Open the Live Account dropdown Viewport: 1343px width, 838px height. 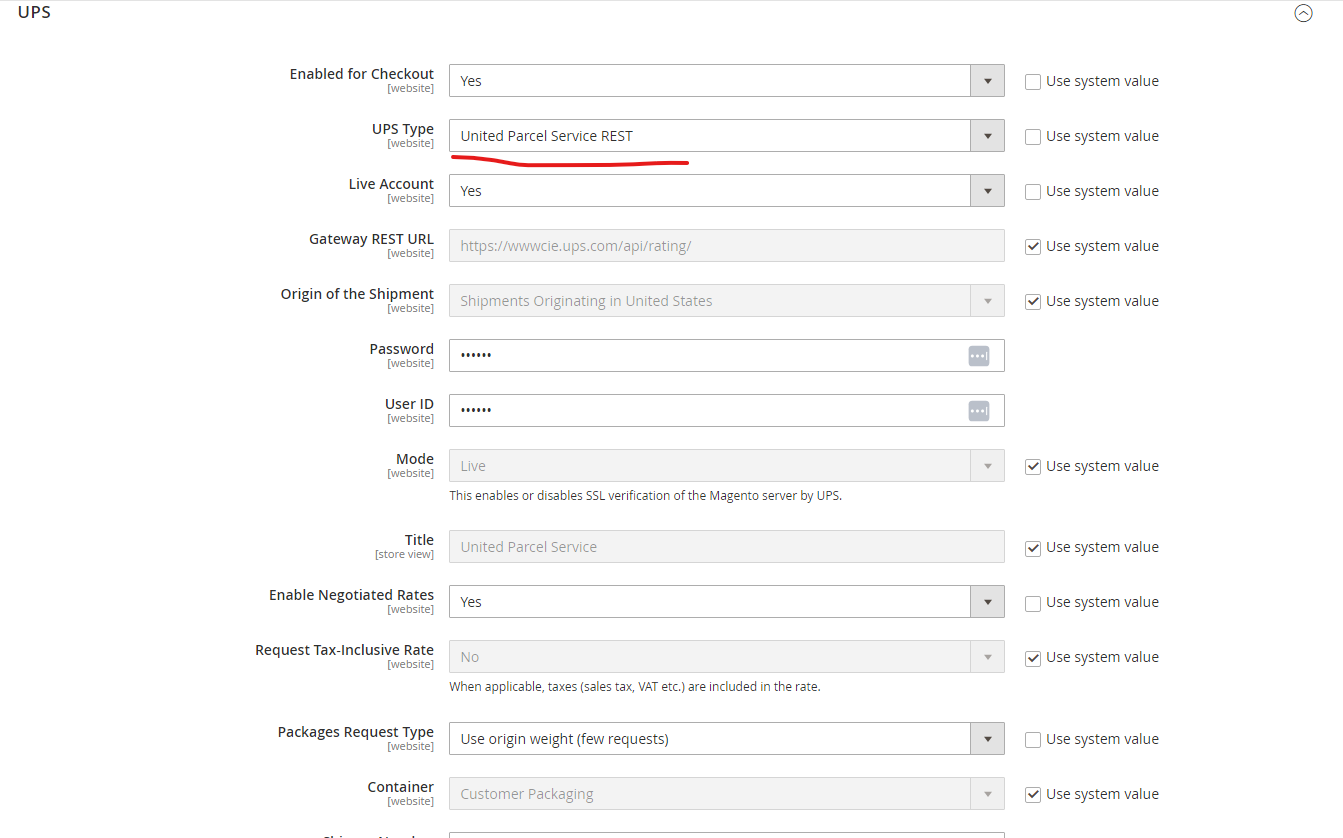pos(987,190)
